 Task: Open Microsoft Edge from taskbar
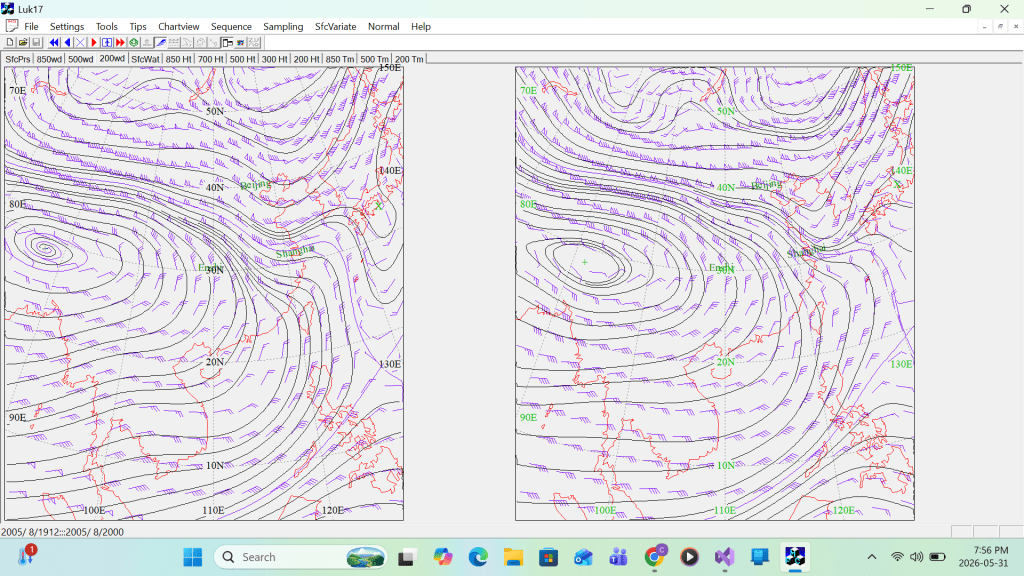pos(478,557)
